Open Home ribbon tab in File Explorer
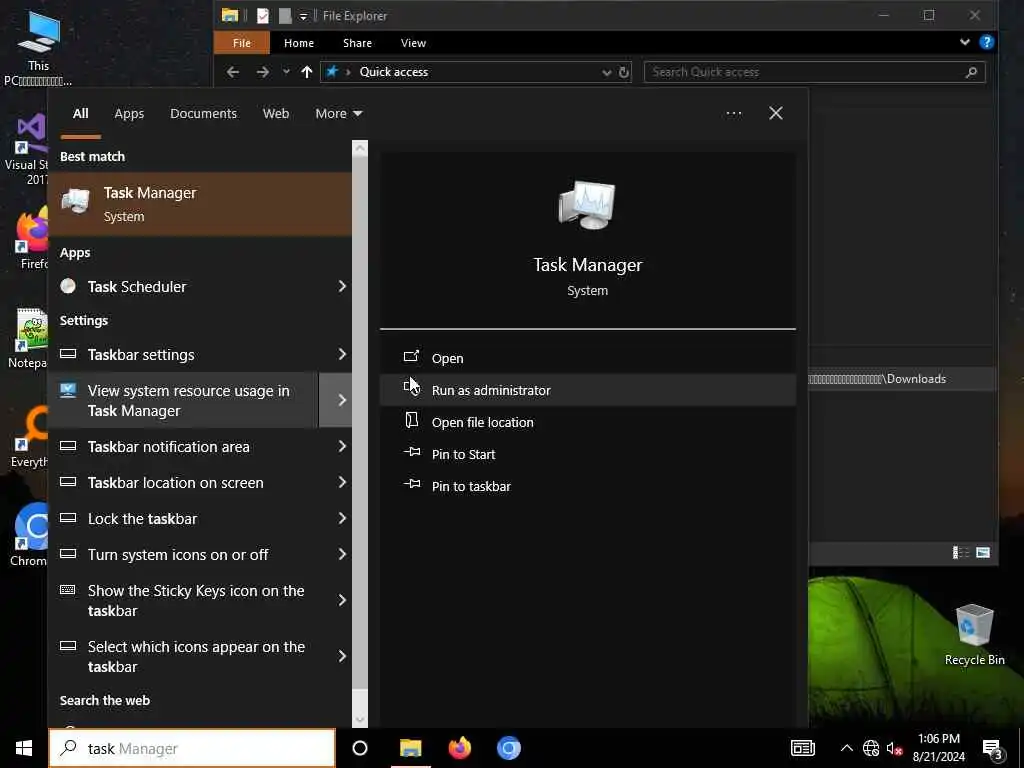The width and height of the screenshot is (1024, 768). pos(299,43)
